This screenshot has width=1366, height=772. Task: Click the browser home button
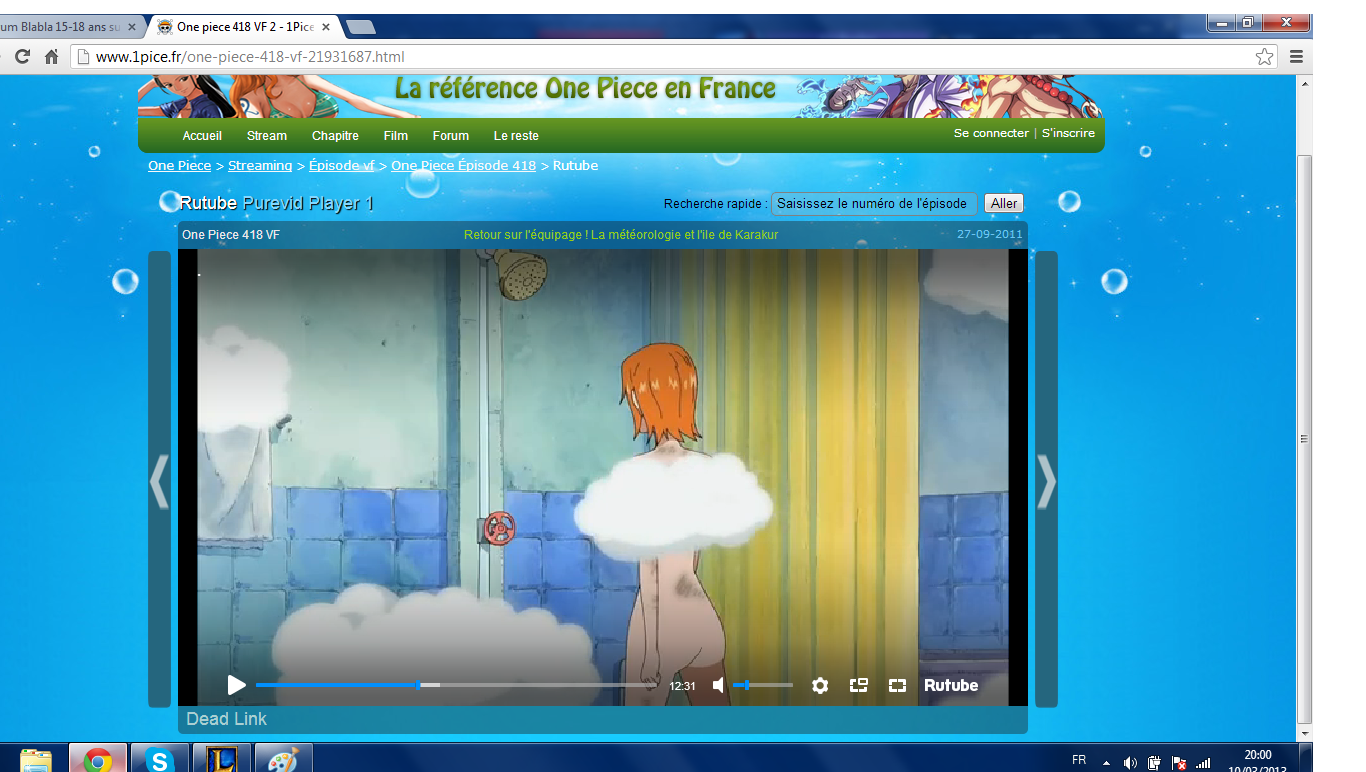point(51,57)
